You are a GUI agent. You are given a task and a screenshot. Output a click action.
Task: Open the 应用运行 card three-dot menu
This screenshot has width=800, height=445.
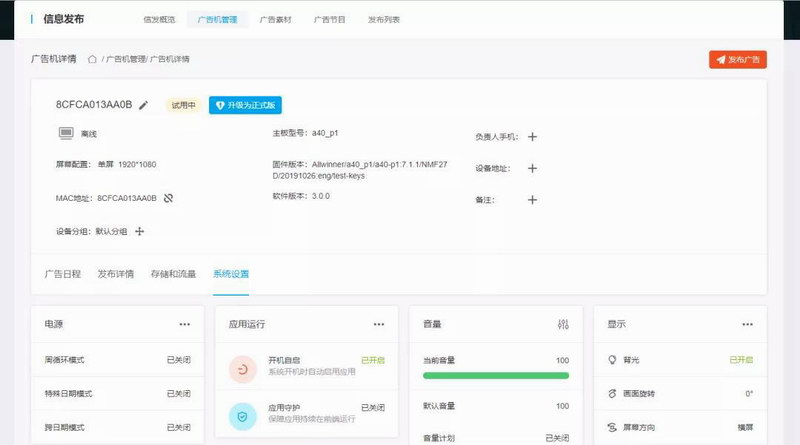click(x=378, y=324)
